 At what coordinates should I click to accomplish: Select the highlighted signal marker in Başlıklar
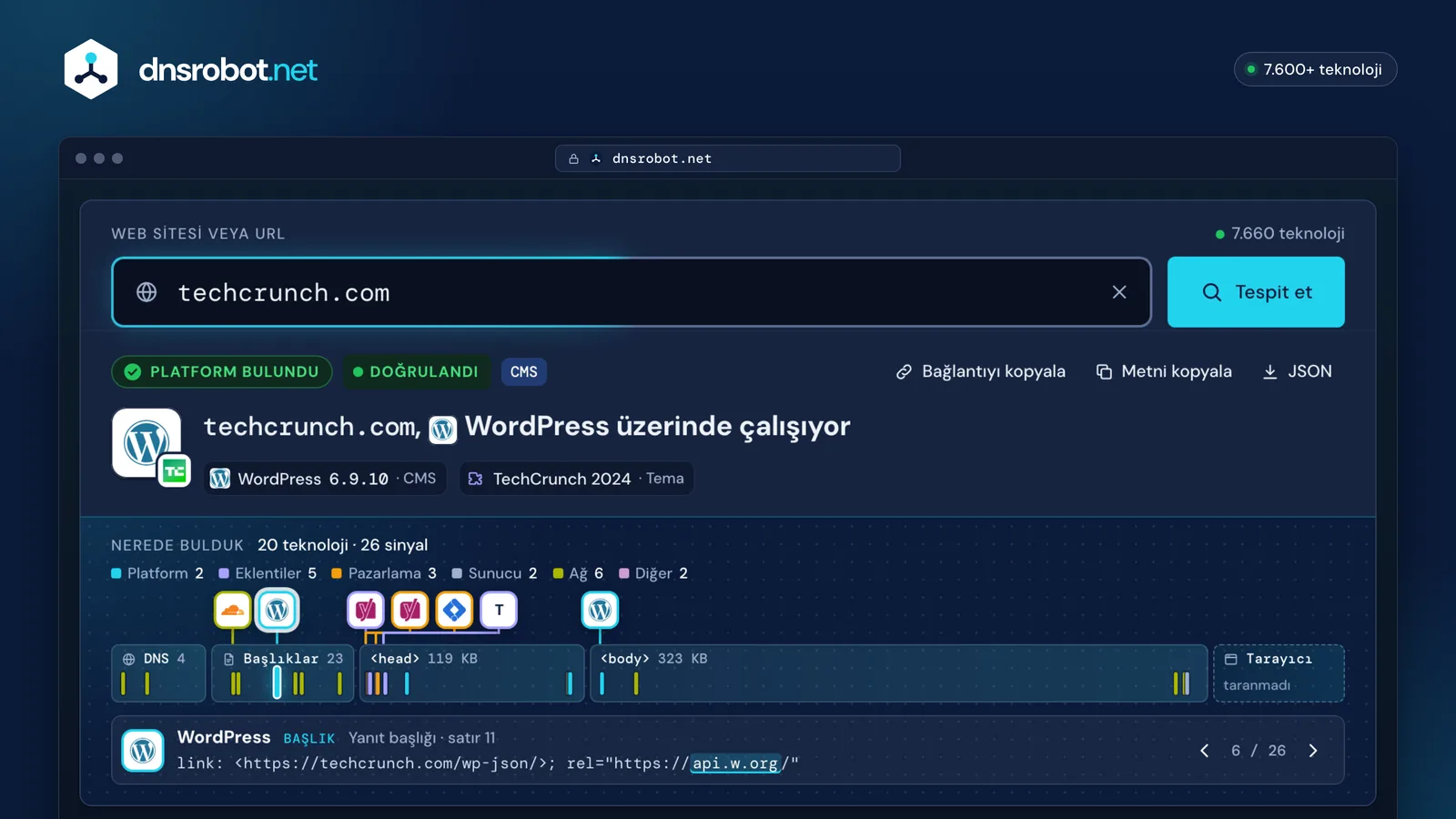click(x=277, y=682)
